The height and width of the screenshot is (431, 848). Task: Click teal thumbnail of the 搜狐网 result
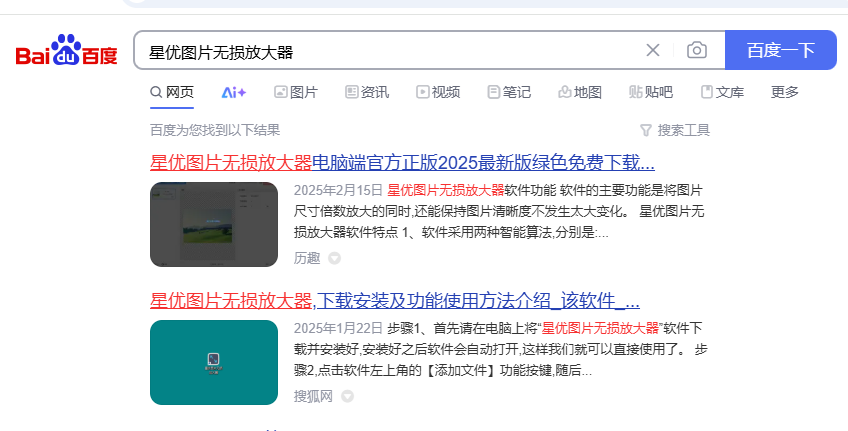tap(214, 362)
